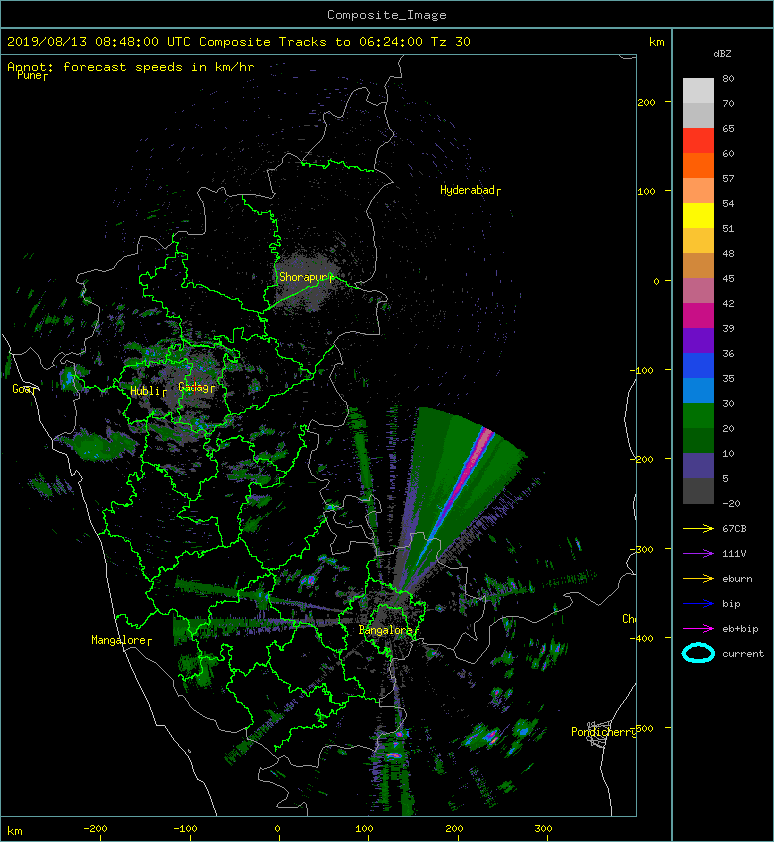The height and width of the screenshot is (842, 774).
Task: Click the purple 111V arrow in legend
Action: click(x=698, y=554)
